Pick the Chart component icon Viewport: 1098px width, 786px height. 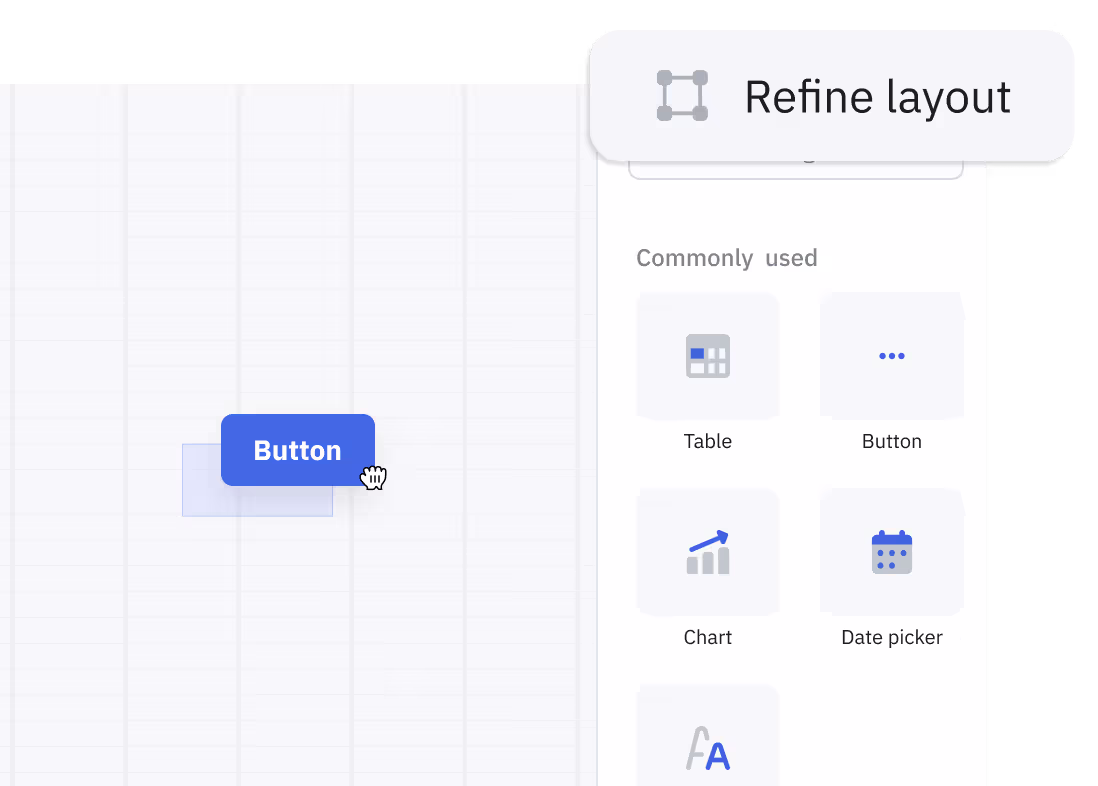pyautogui.click(x=708, y=553)
